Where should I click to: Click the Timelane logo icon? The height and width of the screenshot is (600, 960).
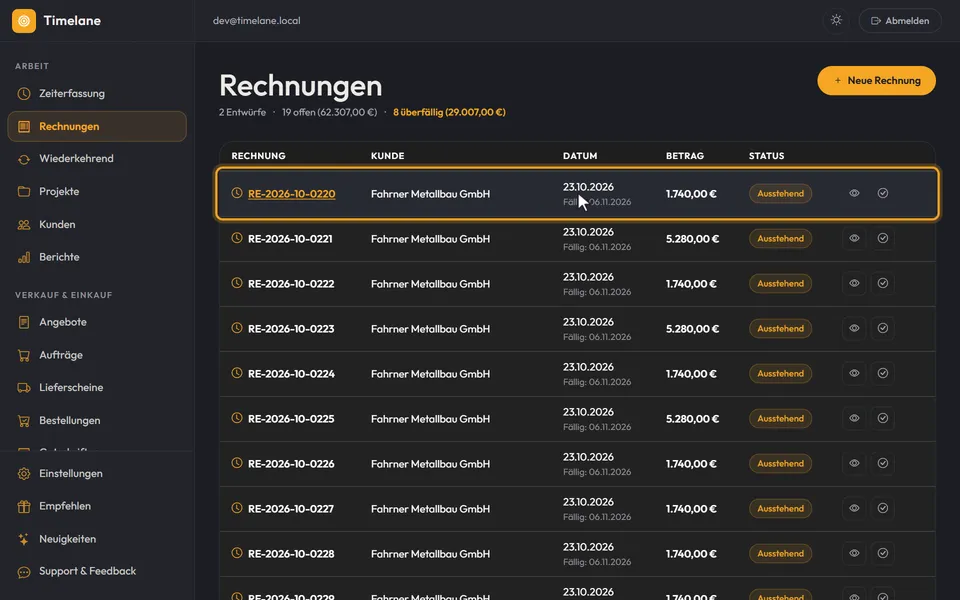[x=24, y=21]
